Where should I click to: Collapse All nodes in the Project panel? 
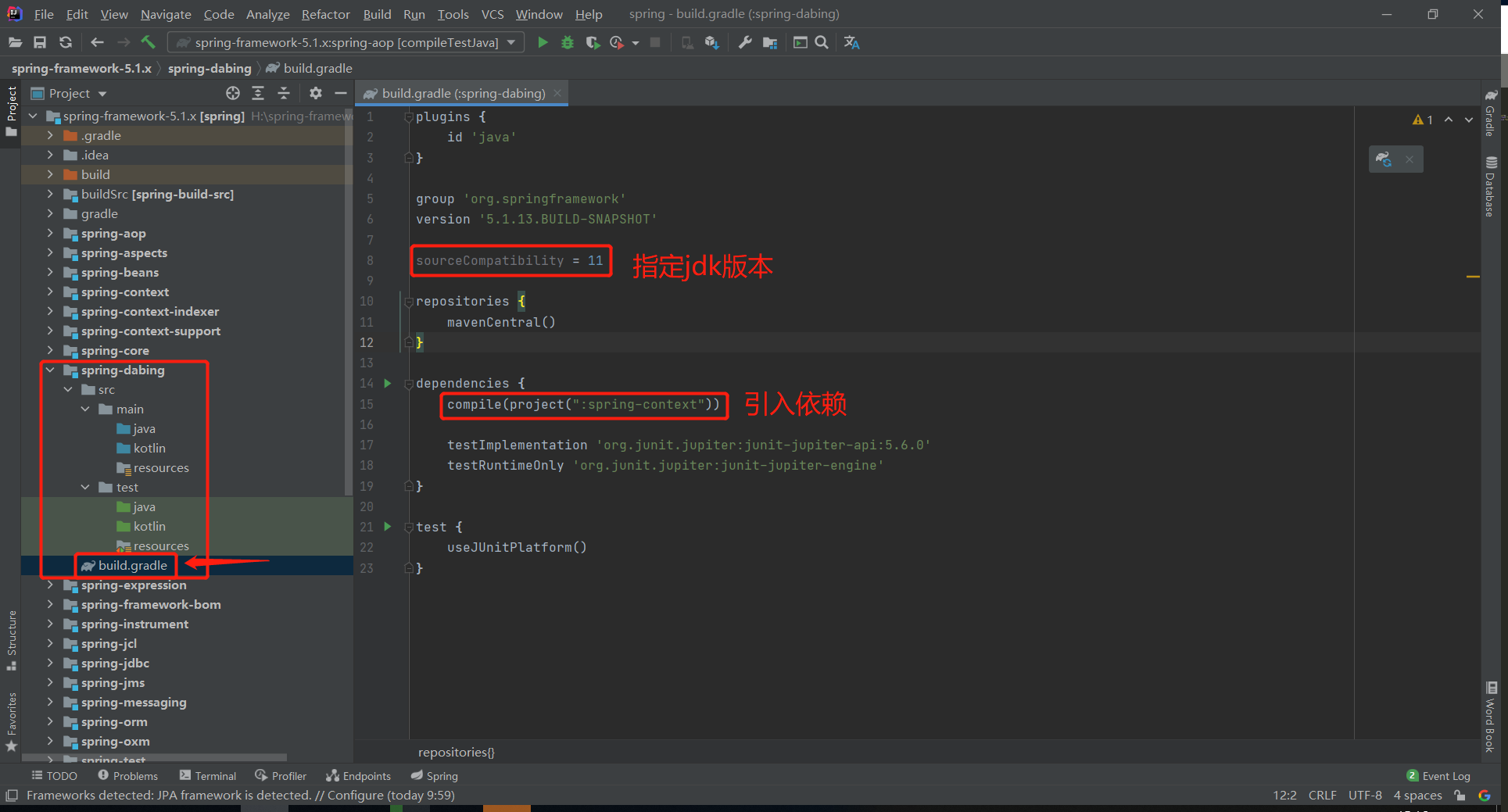coord(284,93)
